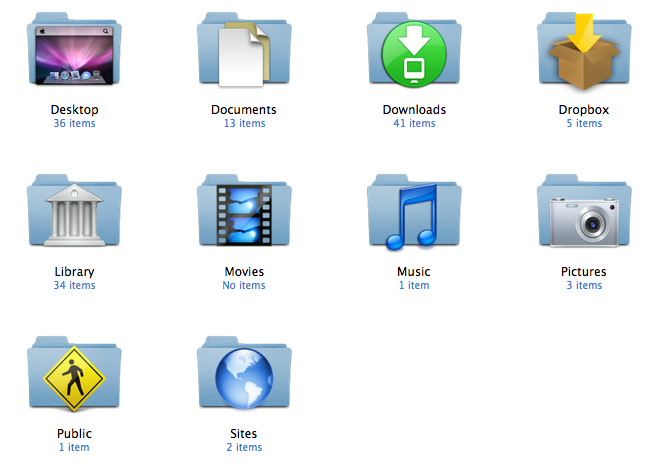The width and height of the screenshot is (664, 473).
Task: Click the "3 items" count under Pictures
Action: coord(584,285)
